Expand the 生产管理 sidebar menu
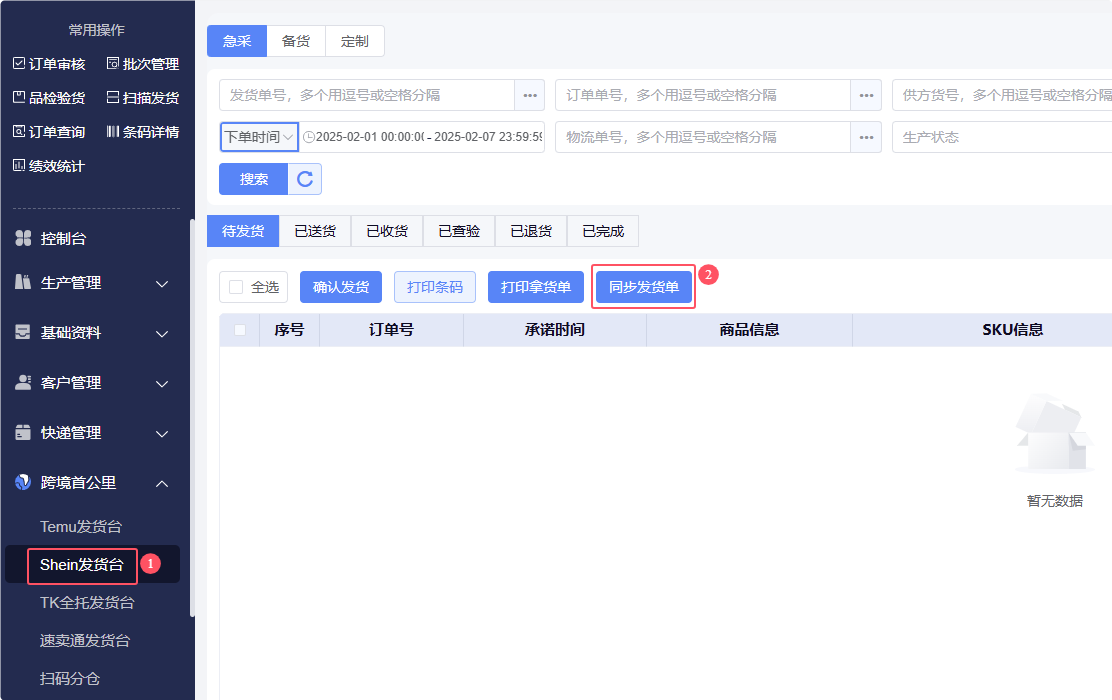This screenshot has width=1112, height=700. (162, 284)
